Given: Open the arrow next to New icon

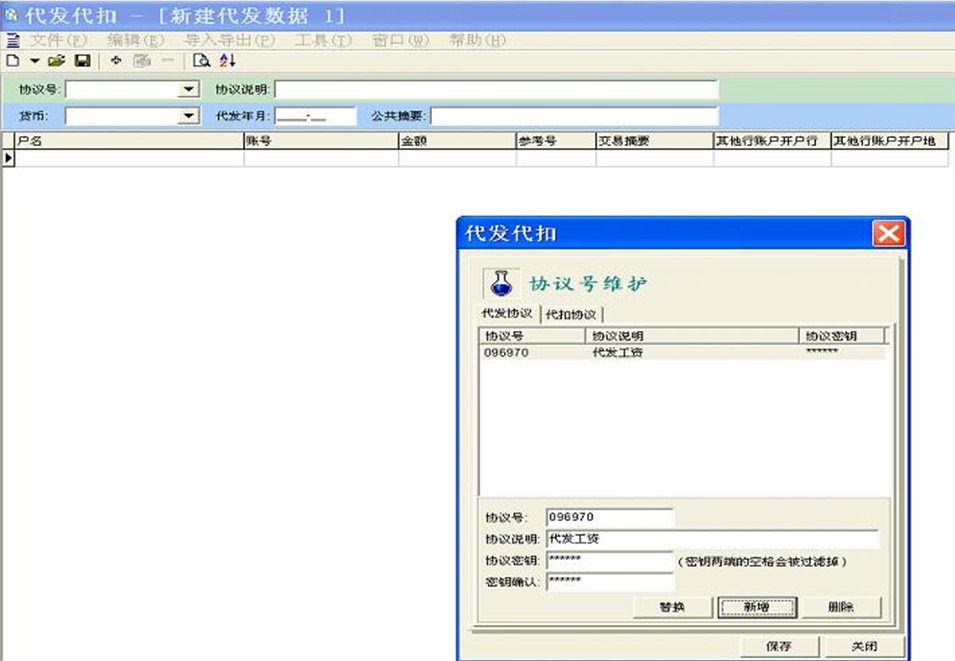Looking at the screenshot, I should pyautogui.click(x=34, y=61).
